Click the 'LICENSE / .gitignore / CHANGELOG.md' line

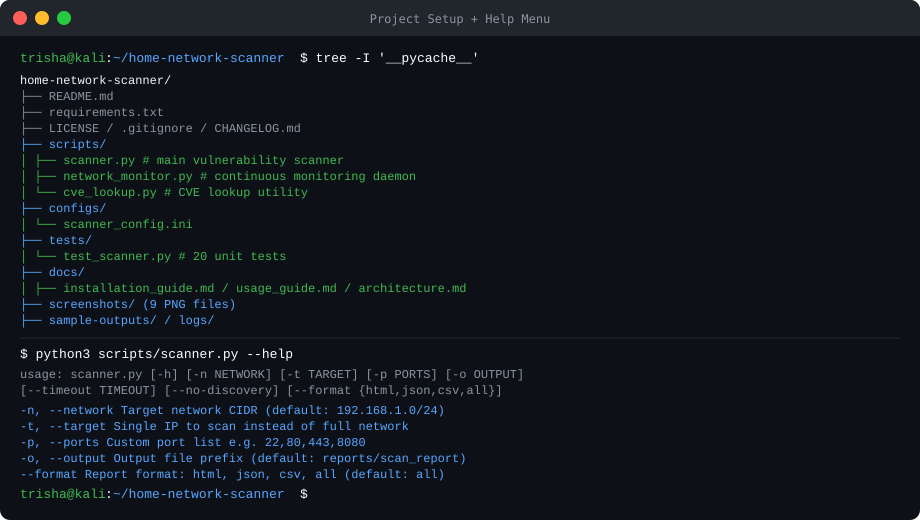click(x=174, y=128)
